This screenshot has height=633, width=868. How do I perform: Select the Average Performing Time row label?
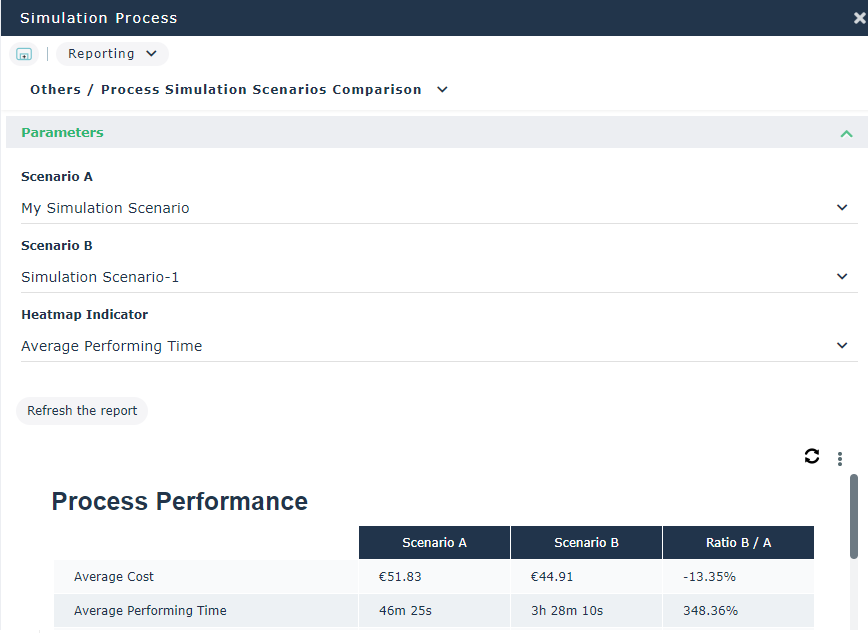point(150,611)
